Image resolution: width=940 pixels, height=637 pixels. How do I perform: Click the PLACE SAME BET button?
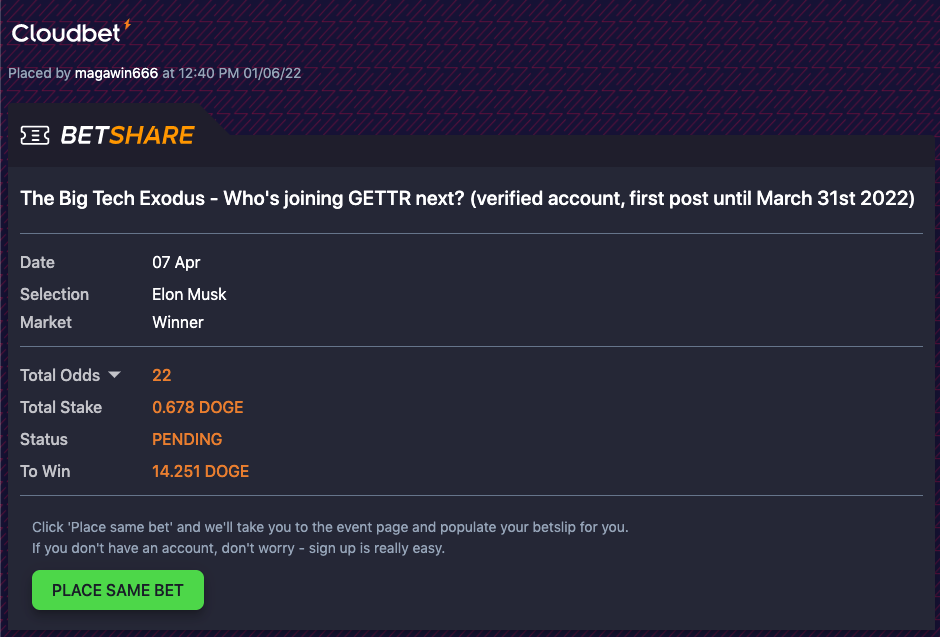click(118, 590)
